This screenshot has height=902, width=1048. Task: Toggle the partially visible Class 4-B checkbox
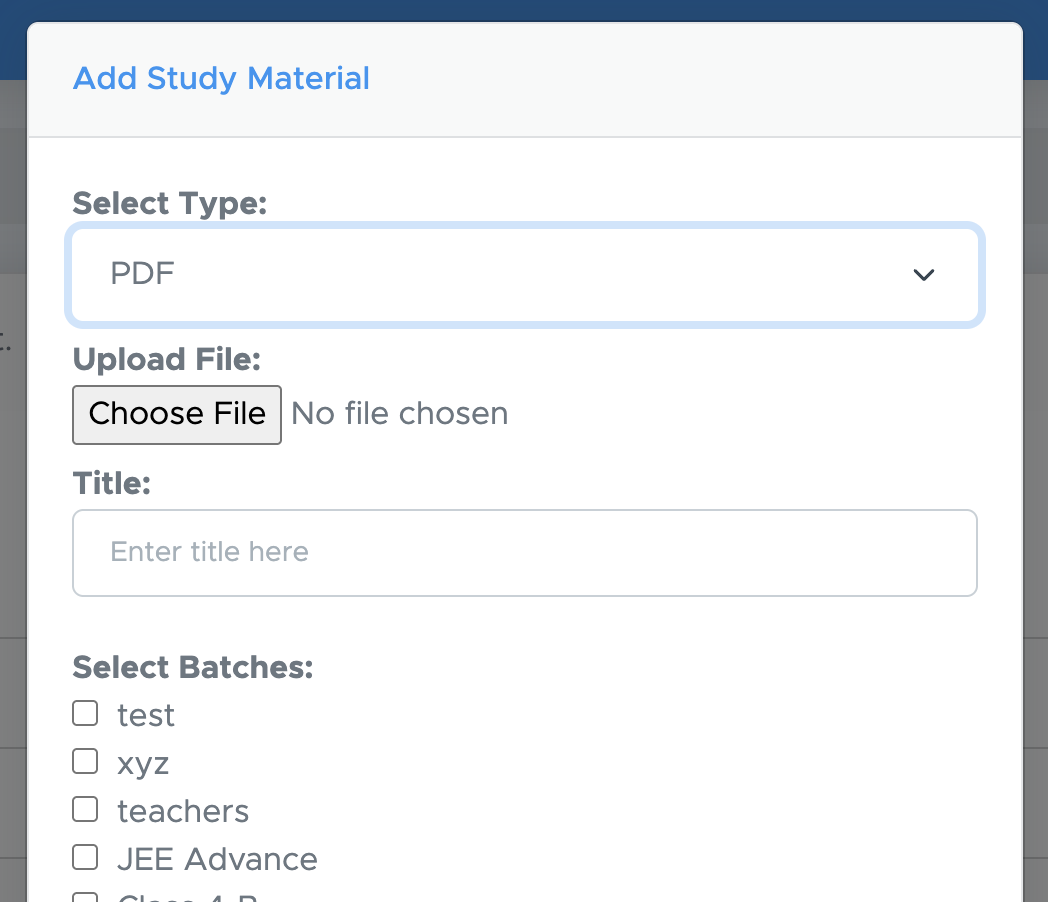(x=86, y=897)
